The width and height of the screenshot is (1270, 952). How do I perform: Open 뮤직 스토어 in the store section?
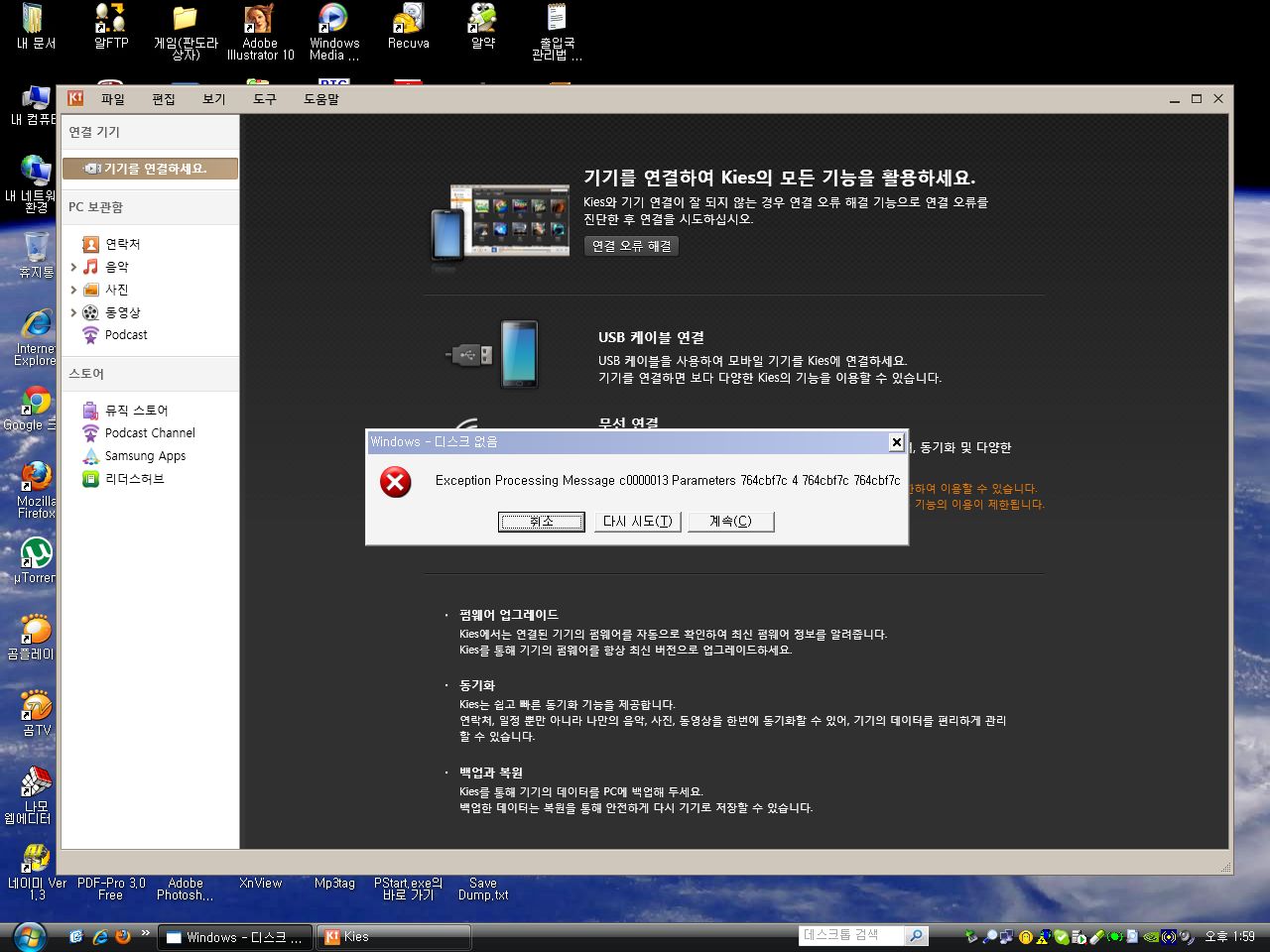coord(137,411)
